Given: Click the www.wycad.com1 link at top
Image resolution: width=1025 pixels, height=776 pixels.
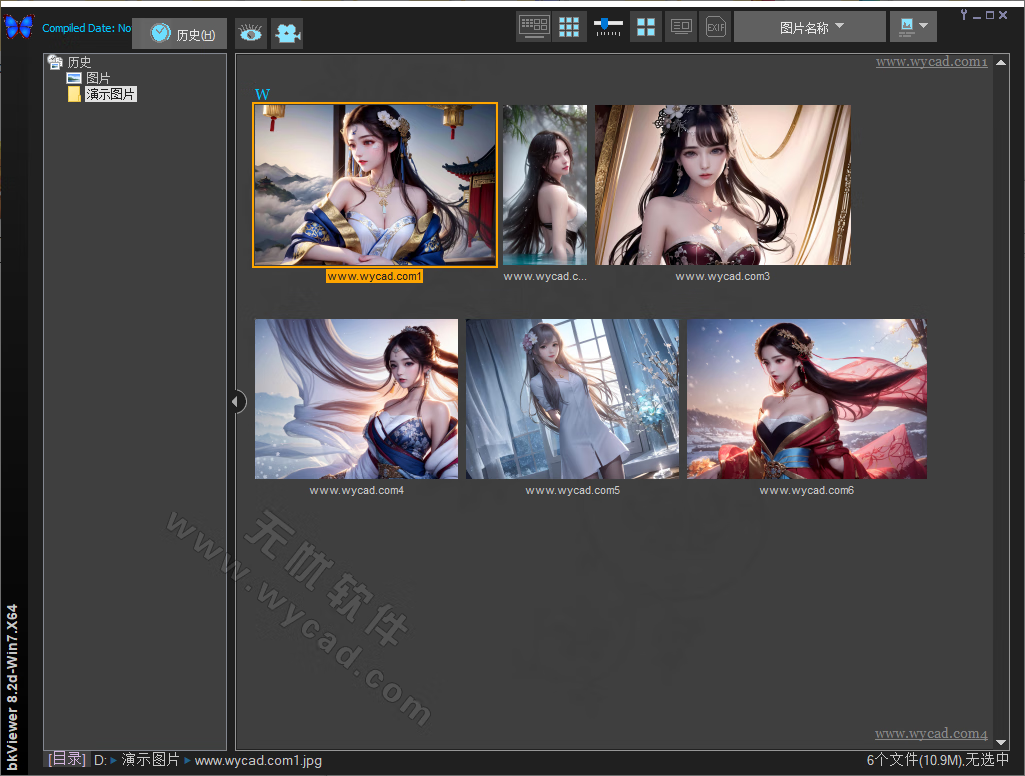Looking at the screenshot, I should (931, 61).
